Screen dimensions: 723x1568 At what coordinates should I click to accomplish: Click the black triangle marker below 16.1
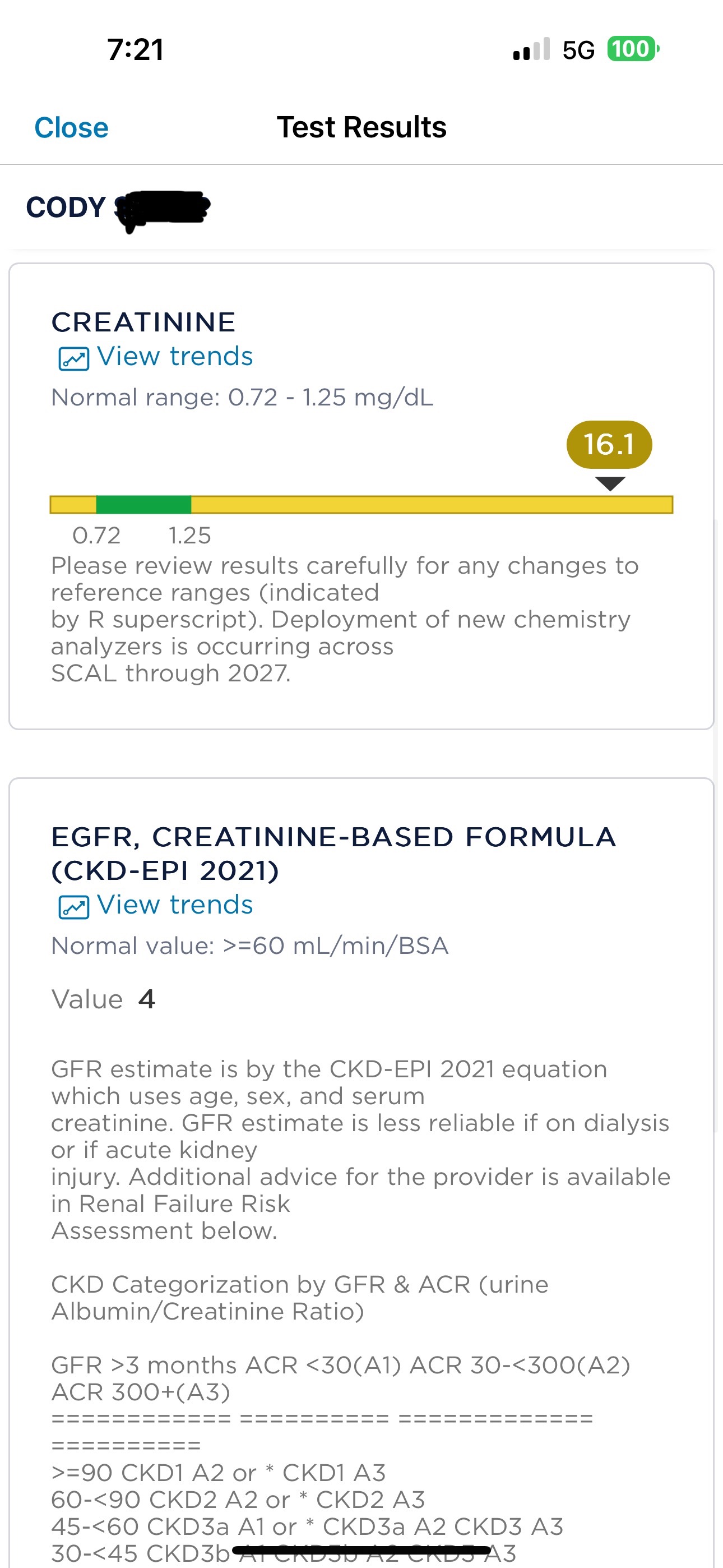(x=610, y=484)
